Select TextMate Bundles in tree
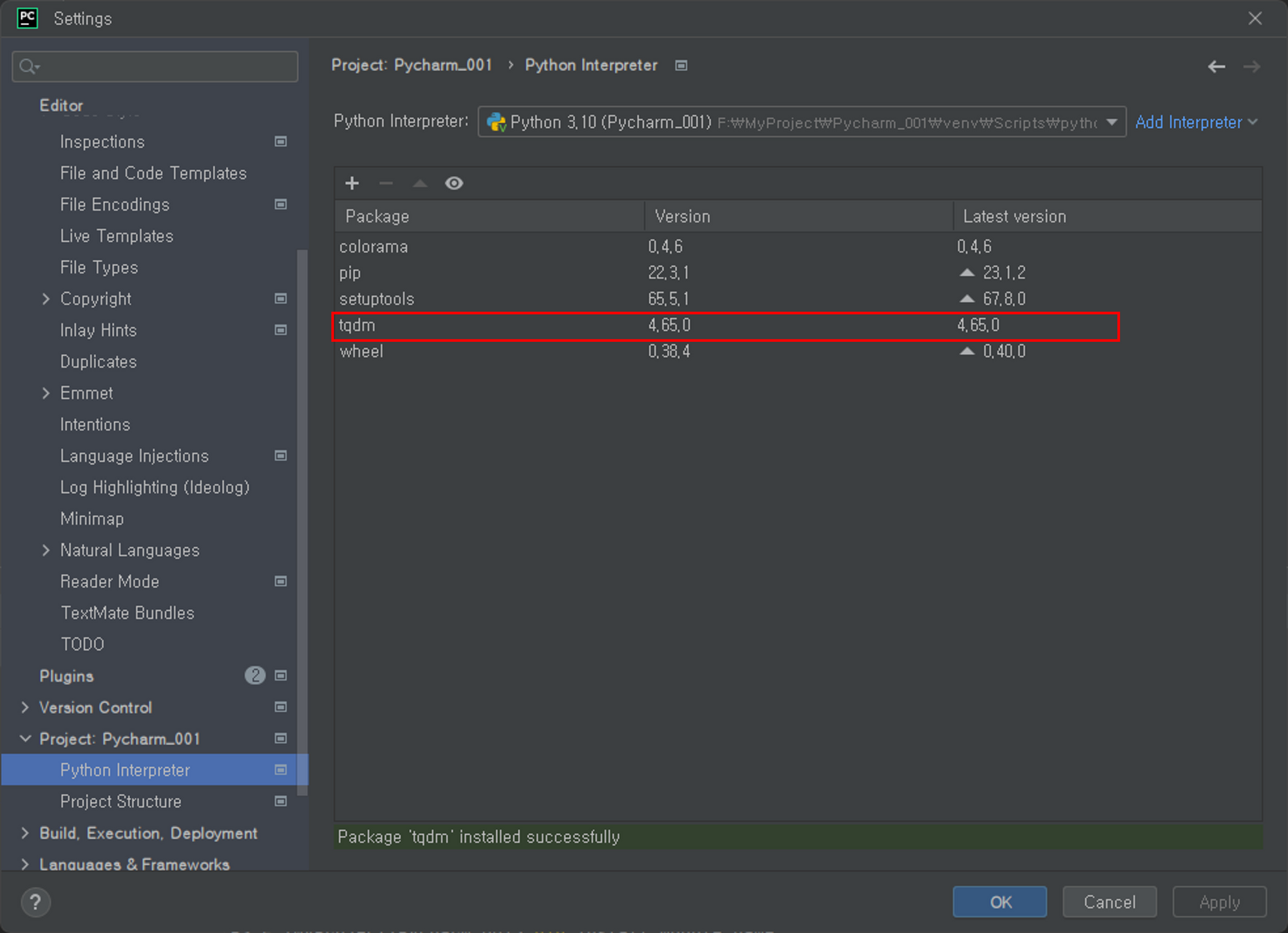1288x933 pixels. (128, 613)
